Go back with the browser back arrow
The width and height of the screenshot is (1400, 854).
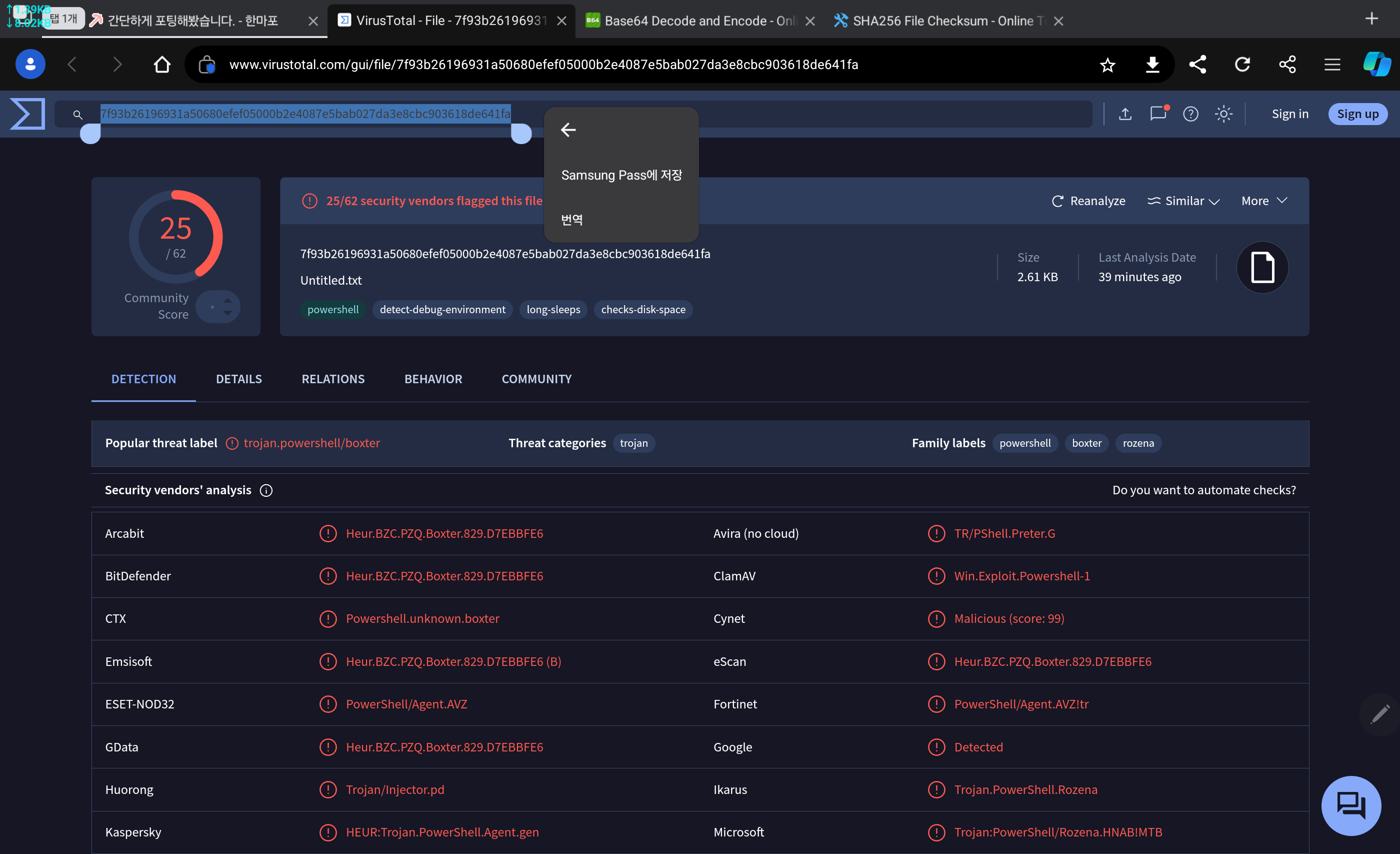click(72, 64)
